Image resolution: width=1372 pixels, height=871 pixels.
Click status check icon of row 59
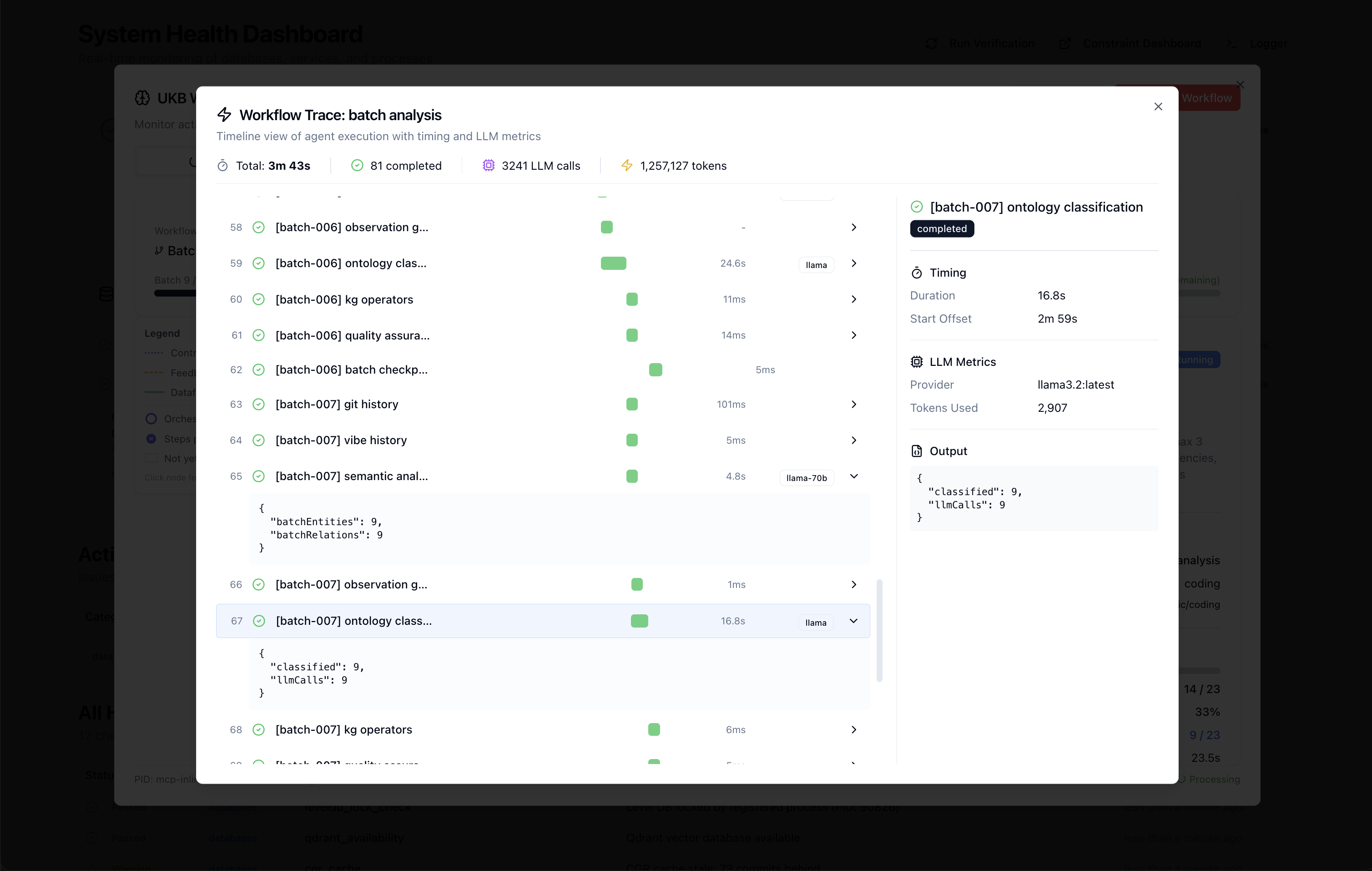coord(259,263)
